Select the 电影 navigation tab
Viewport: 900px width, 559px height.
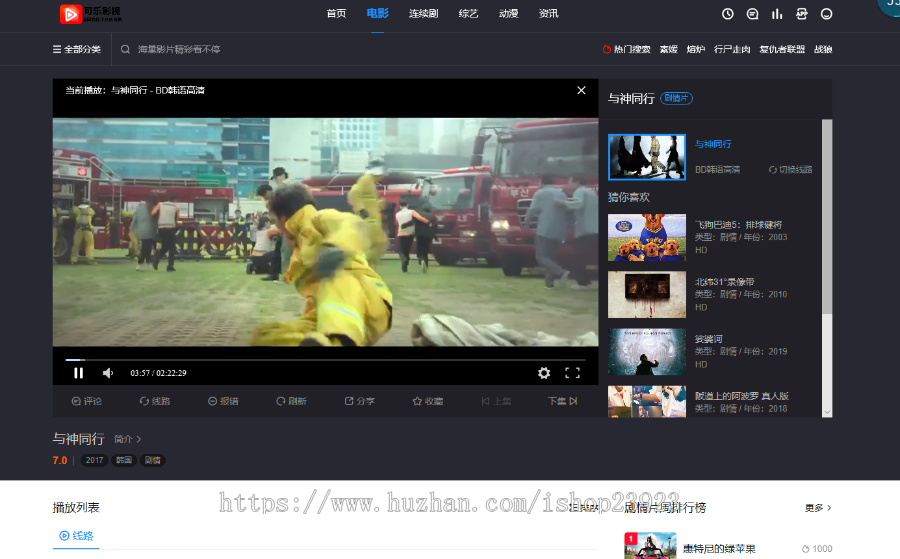(377, 14)
